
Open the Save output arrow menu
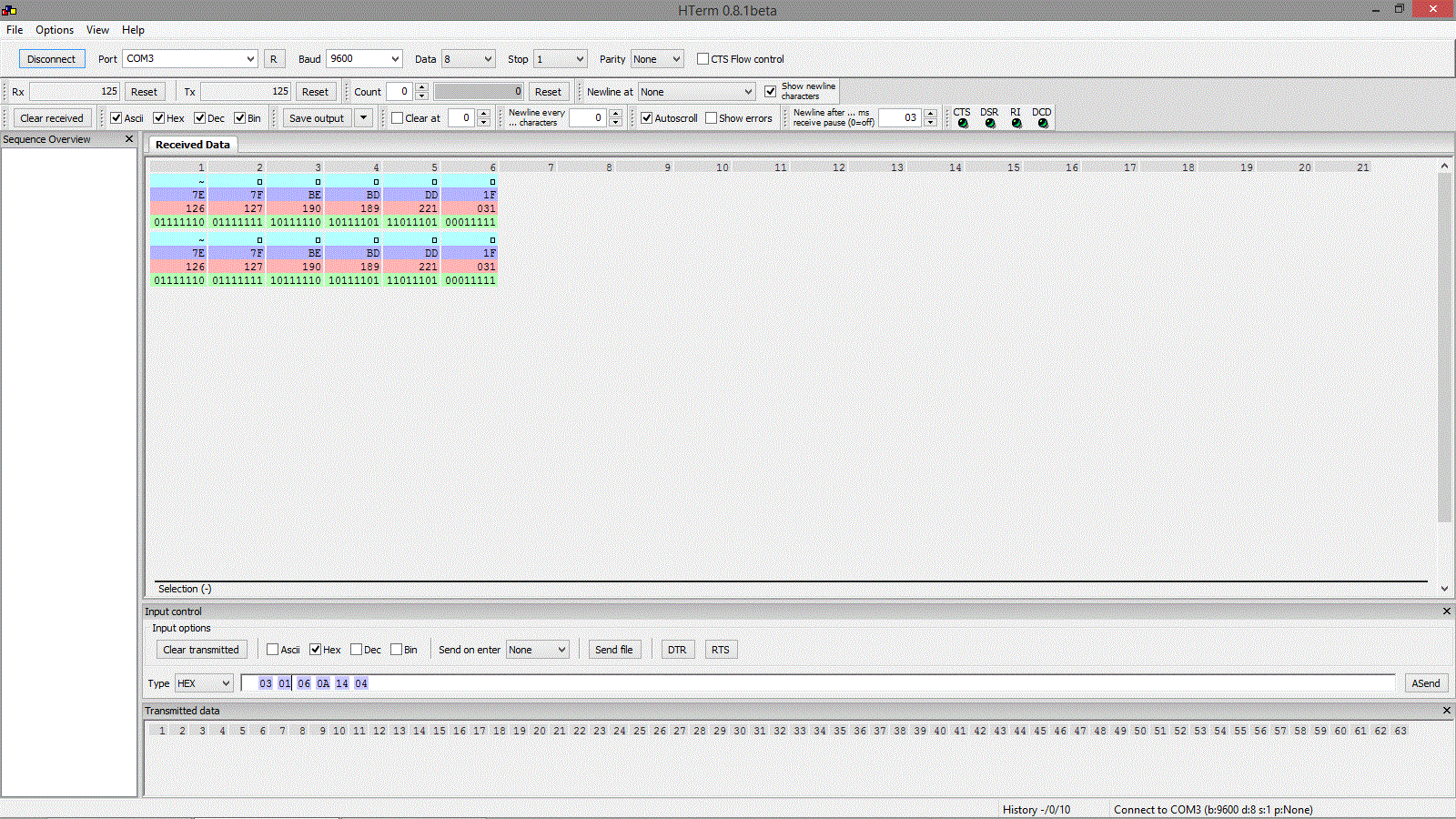click(x=364, y=117)
